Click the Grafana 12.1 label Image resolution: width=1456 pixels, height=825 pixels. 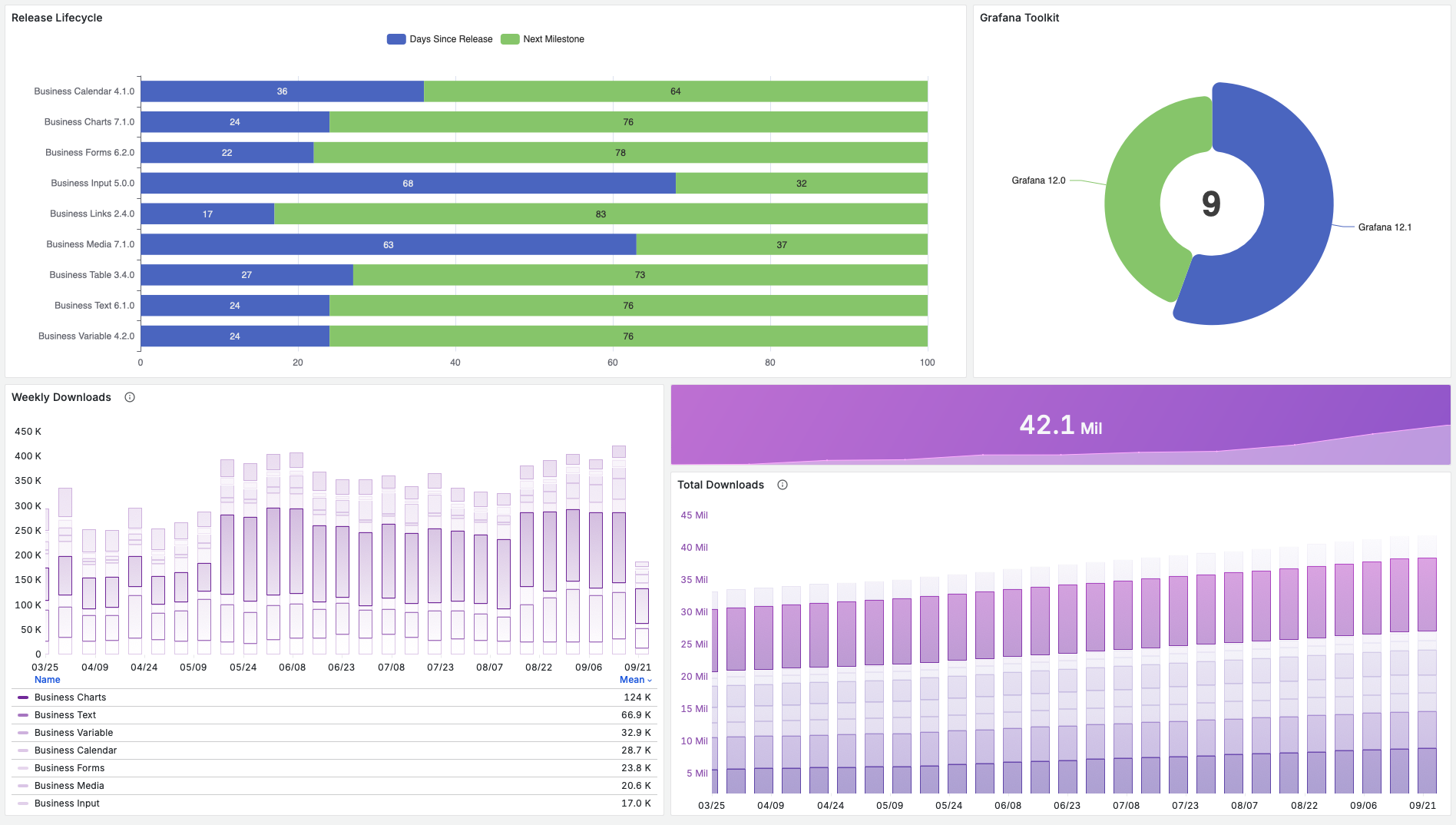[1385, 227]
